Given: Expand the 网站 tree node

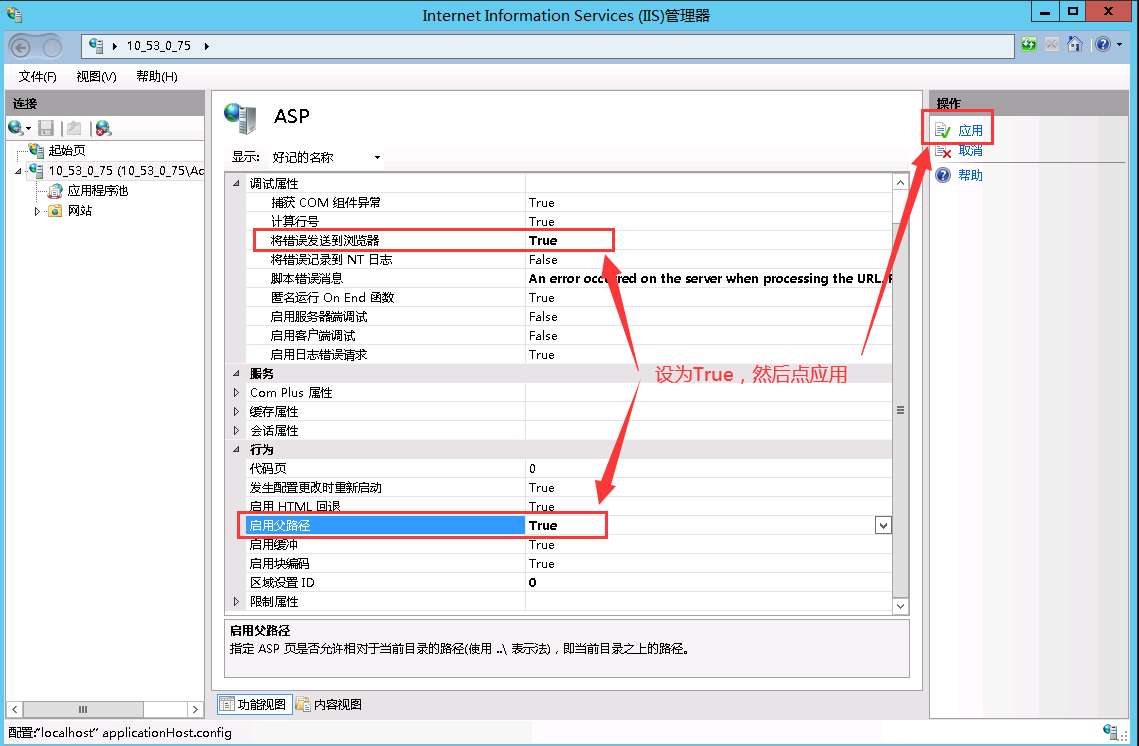Looking at the screenshot, I should point(38,211).
